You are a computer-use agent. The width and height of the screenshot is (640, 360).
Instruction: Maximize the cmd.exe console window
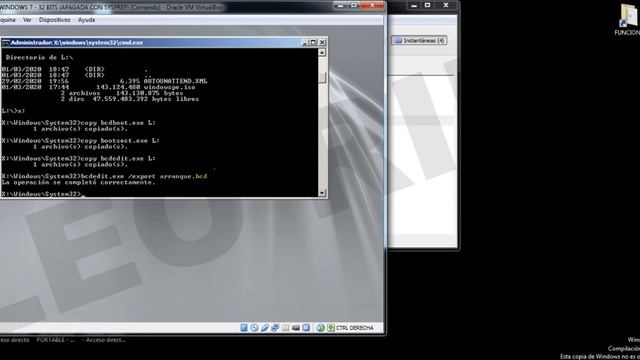[x=313, y=42]
